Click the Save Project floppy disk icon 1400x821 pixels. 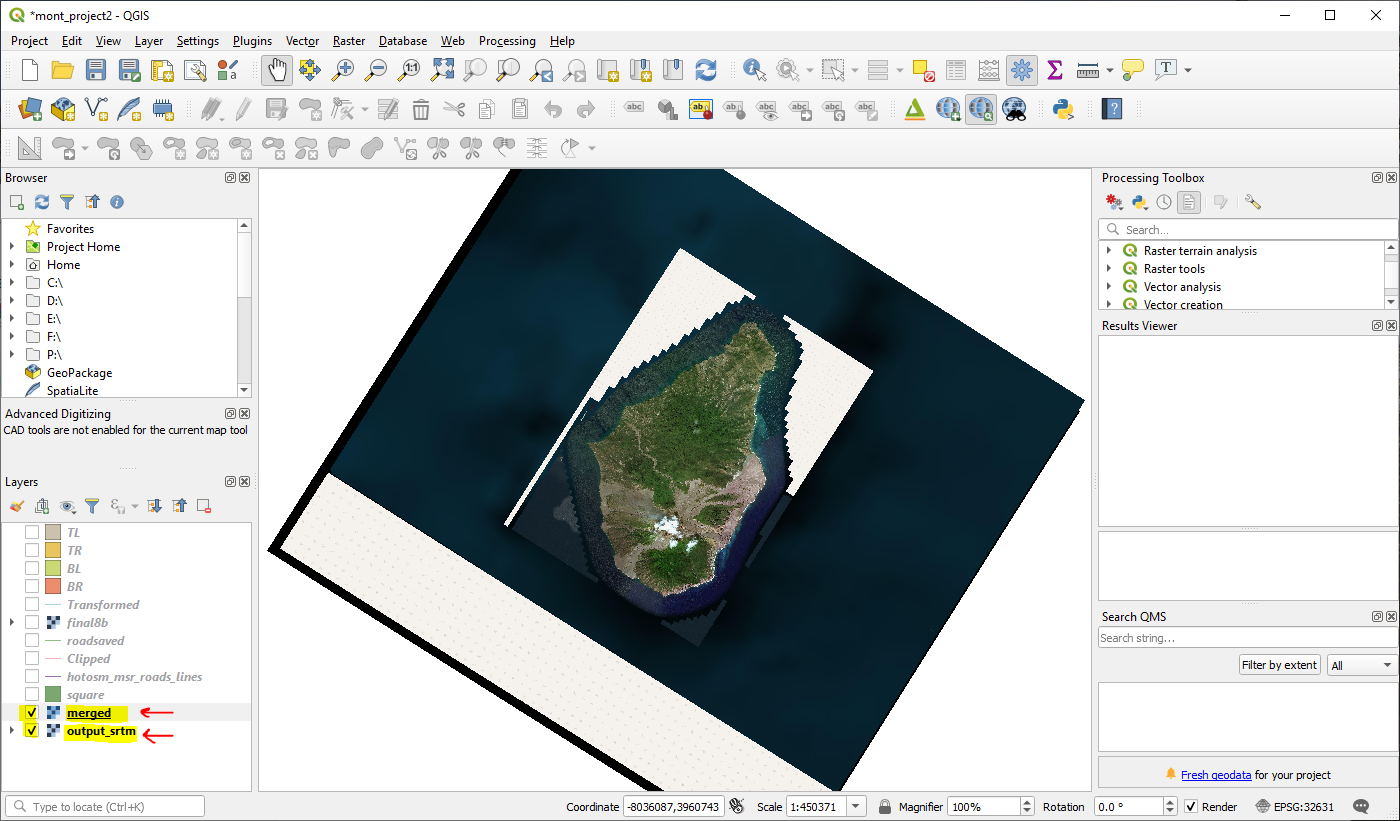pos(96,70)
